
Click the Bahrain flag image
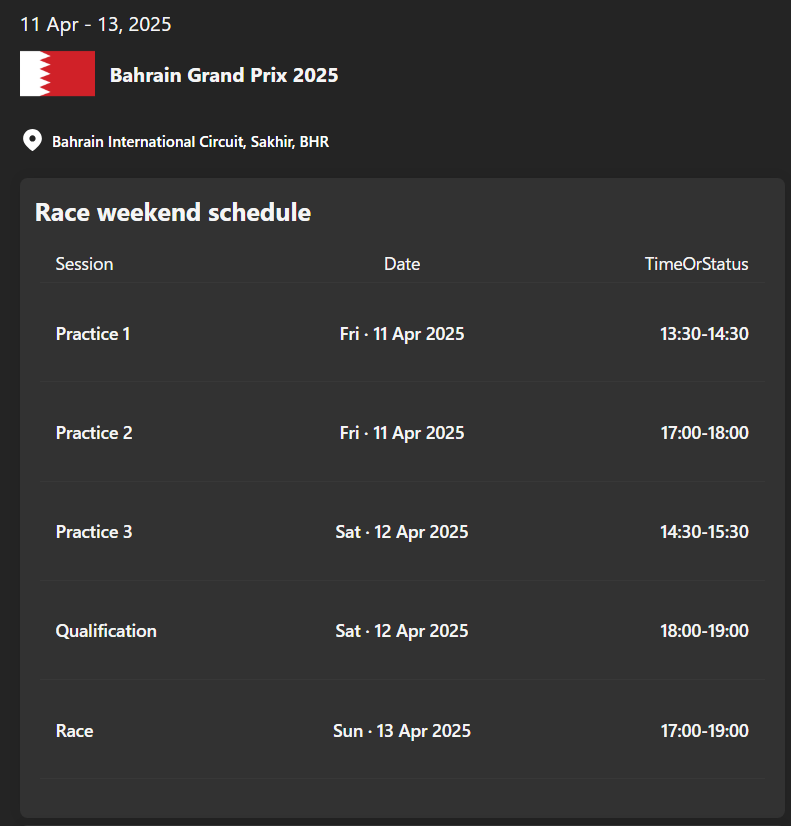(x=57, y=74)
